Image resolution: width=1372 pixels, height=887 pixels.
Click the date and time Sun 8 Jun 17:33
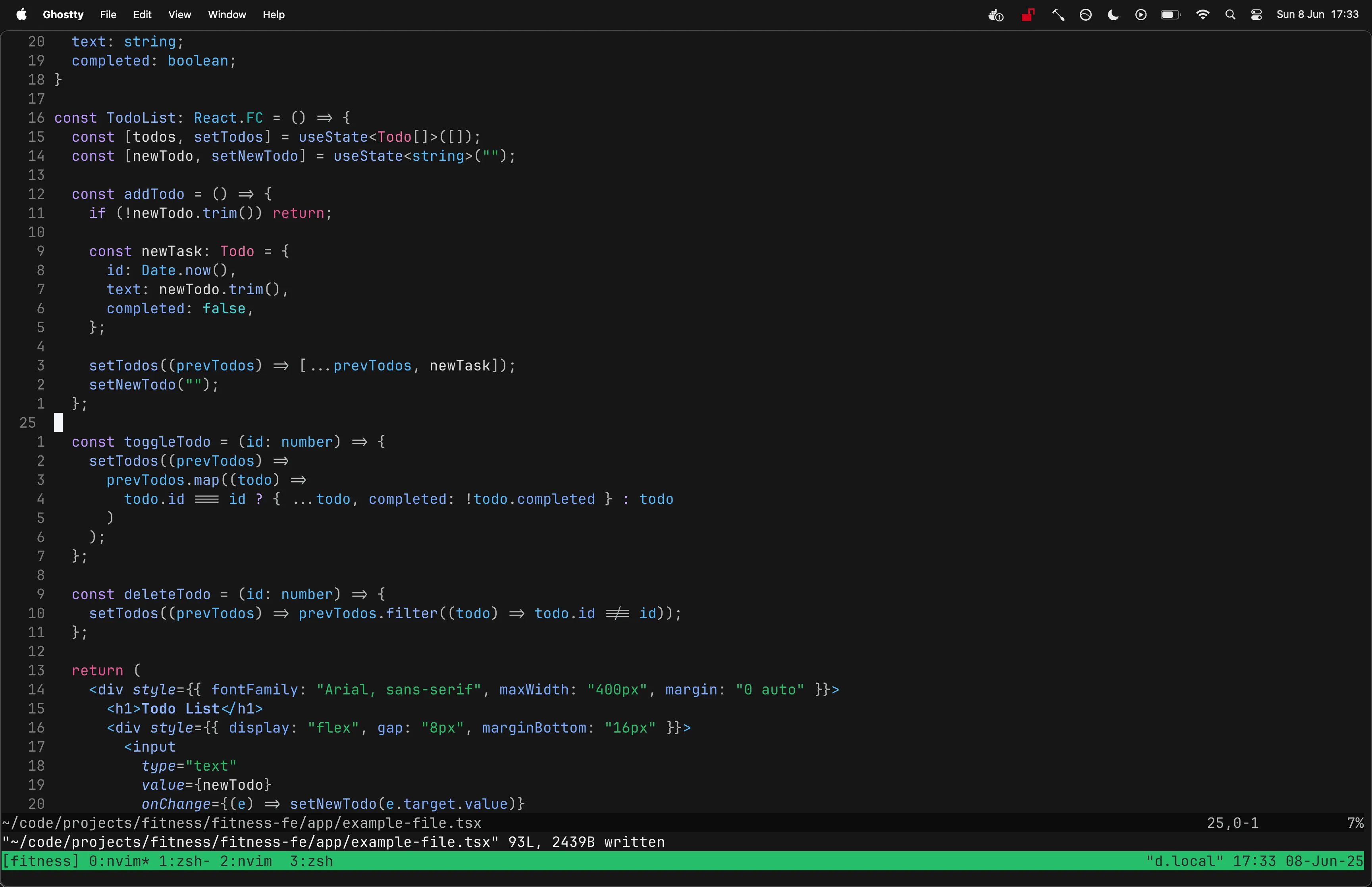tap(1317, 14)
